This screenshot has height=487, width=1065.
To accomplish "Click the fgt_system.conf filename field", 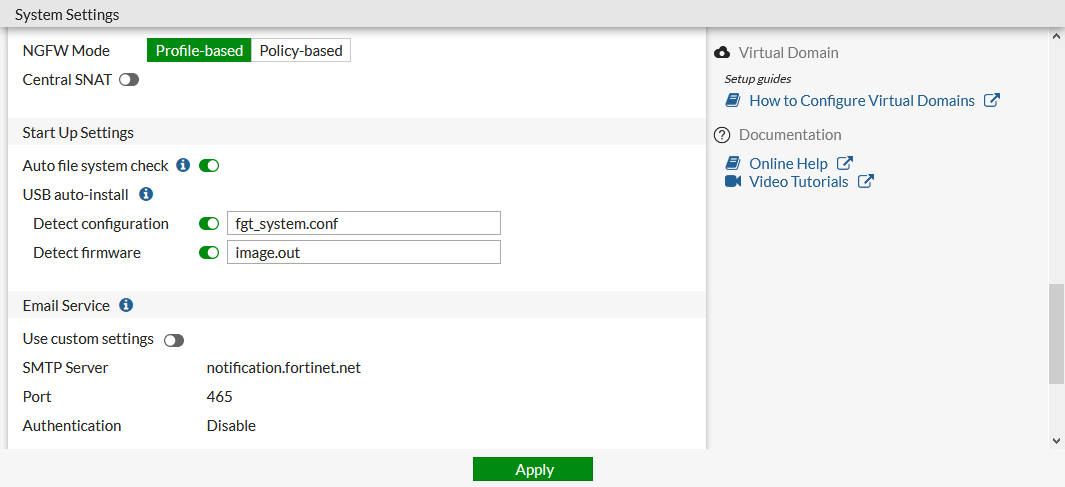I will pos(363,223).
